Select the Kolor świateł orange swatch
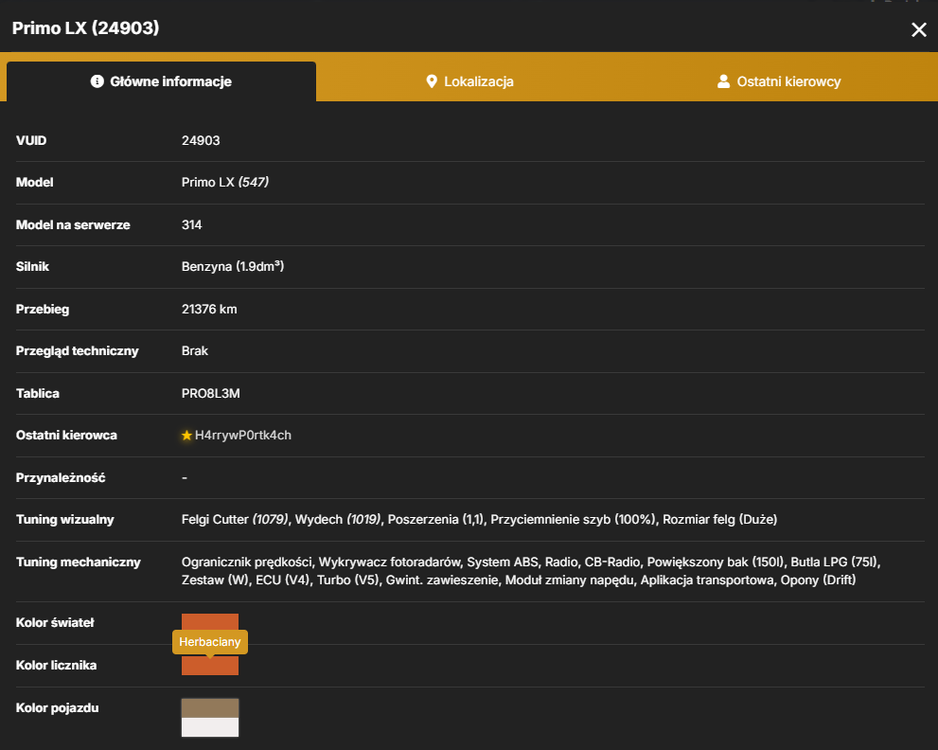 click(210, 621)
